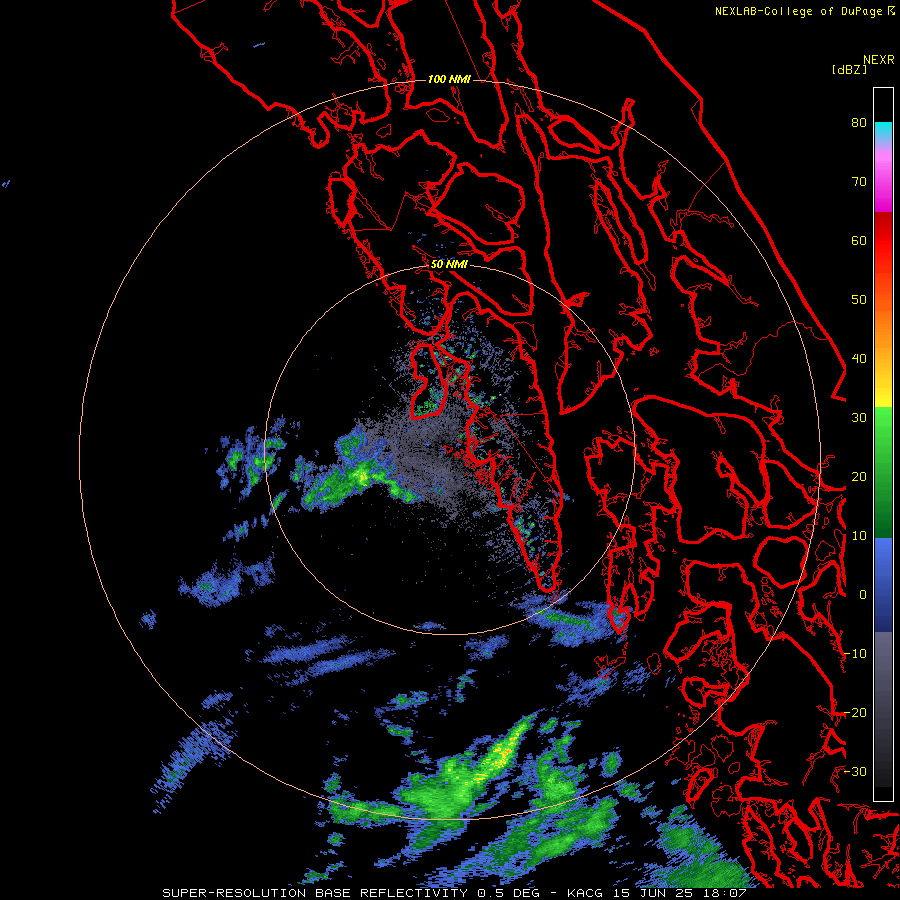Click the cyan segment atop the color bar
This screenshot has height=900, width=900.
[x=883, y=132]
